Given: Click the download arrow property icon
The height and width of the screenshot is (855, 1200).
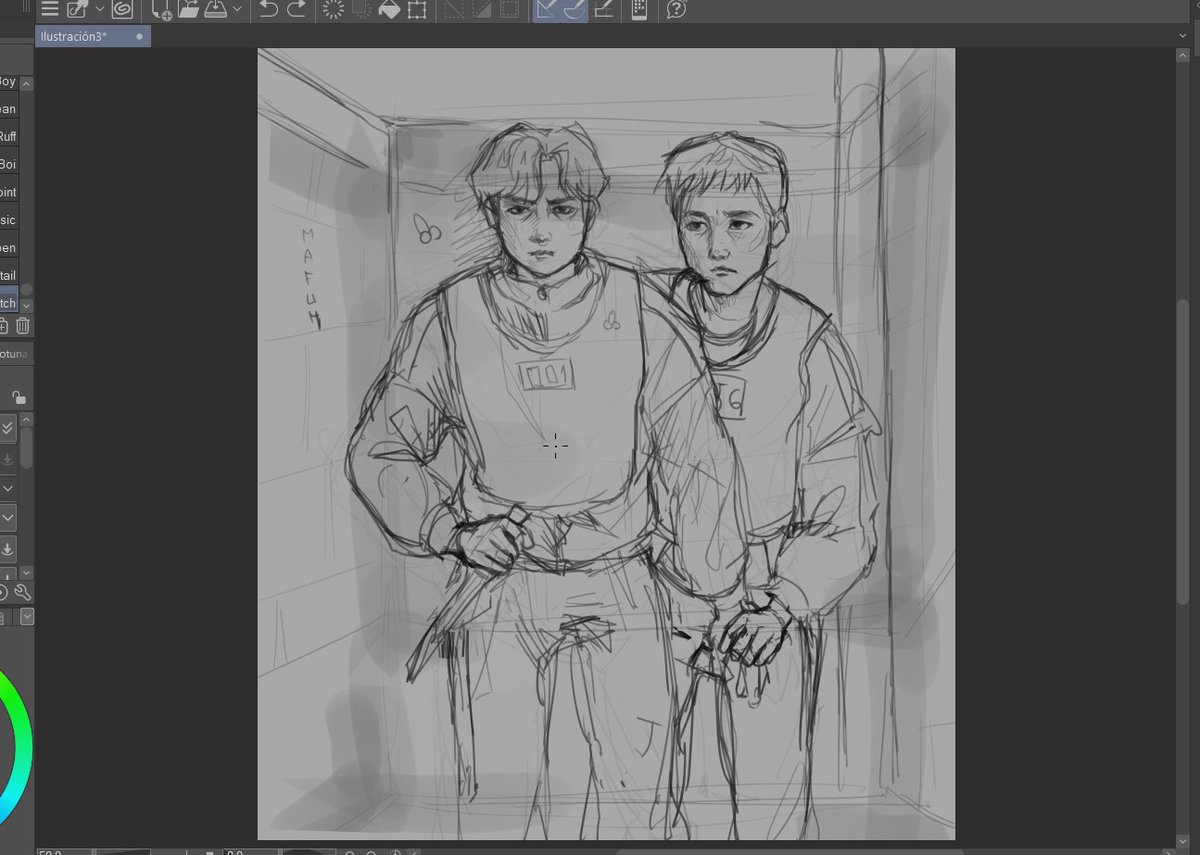Looking at the screenshot, I should click(x=7, y=549).
